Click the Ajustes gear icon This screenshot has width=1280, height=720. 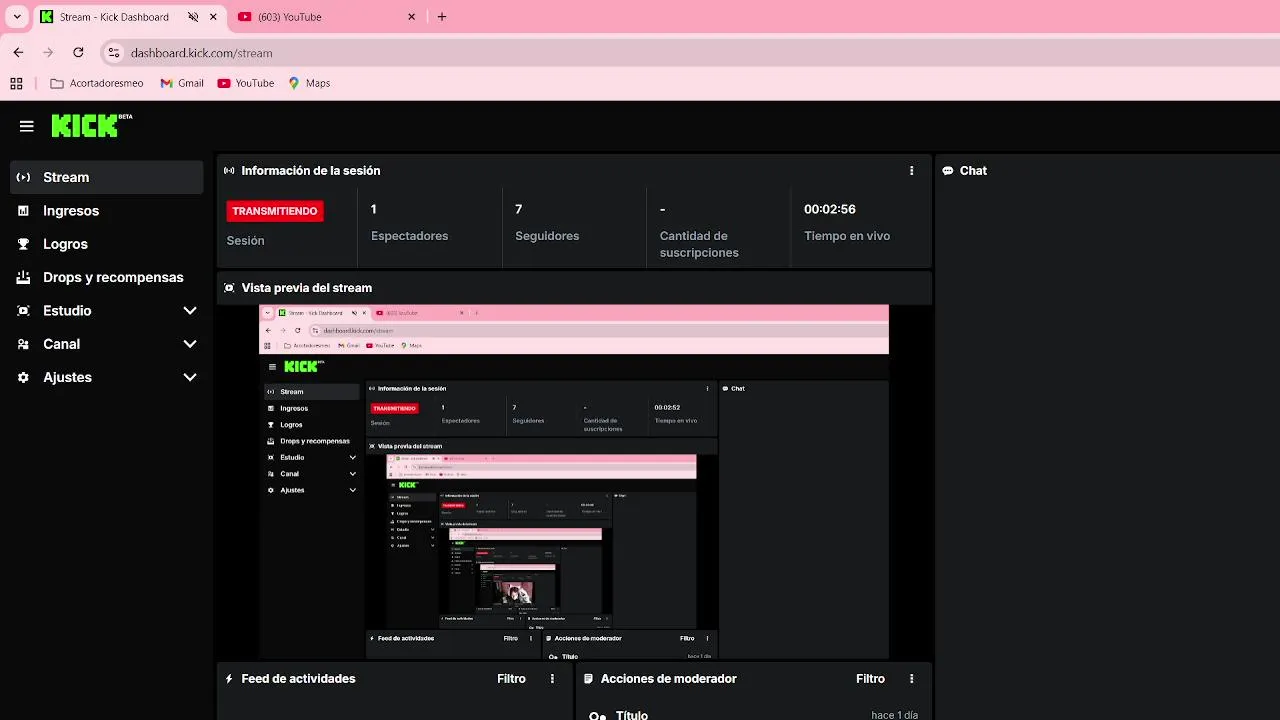(23, 377)
